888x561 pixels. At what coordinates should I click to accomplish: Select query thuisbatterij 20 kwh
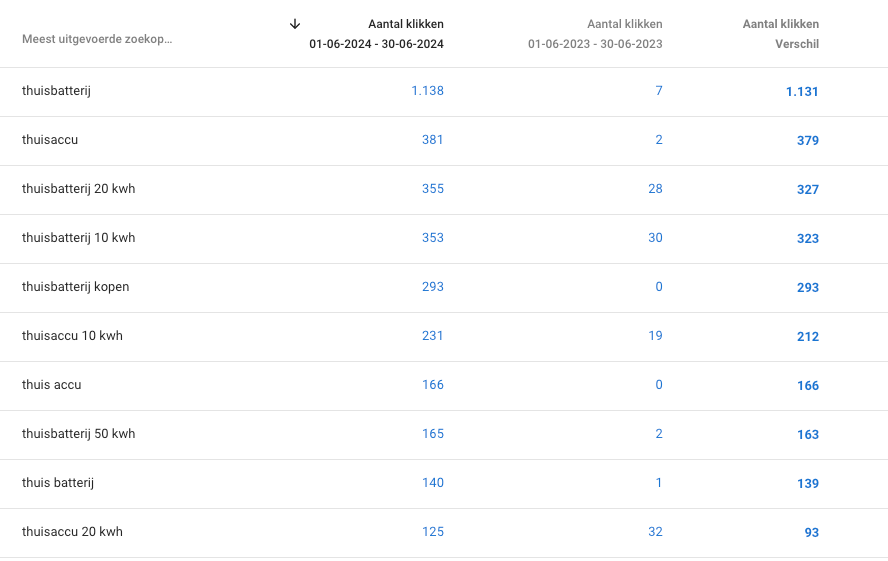coord(79,189)
